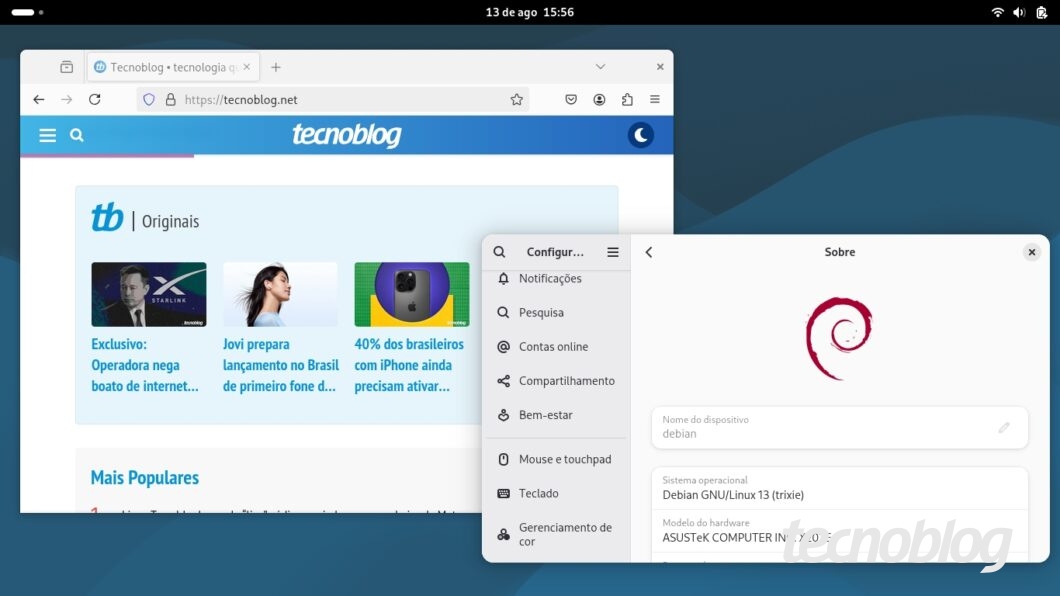Open the Firefox extensions puzzle icon
Viewport: 1060px width, 596px height.
click(x=627, y=99)
